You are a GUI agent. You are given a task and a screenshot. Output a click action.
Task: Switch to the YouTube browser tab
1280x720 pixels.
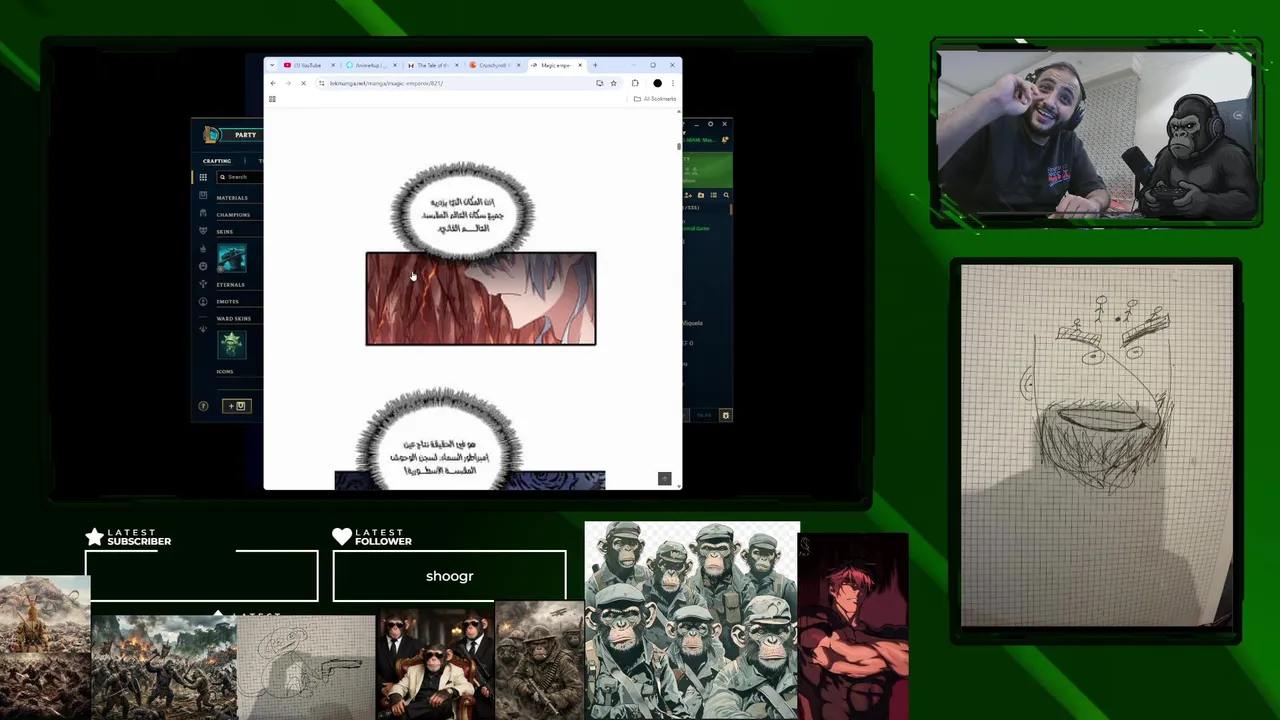[x=308, y=65]
